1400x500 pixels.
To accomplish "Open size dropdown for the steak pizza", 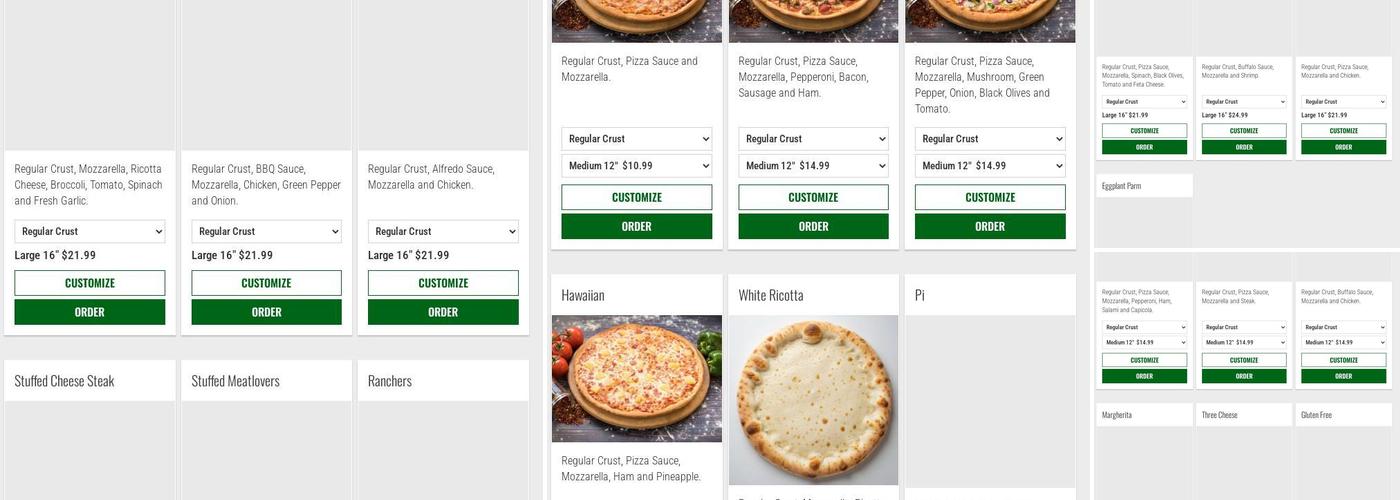I will click(x=1244, y=342).
